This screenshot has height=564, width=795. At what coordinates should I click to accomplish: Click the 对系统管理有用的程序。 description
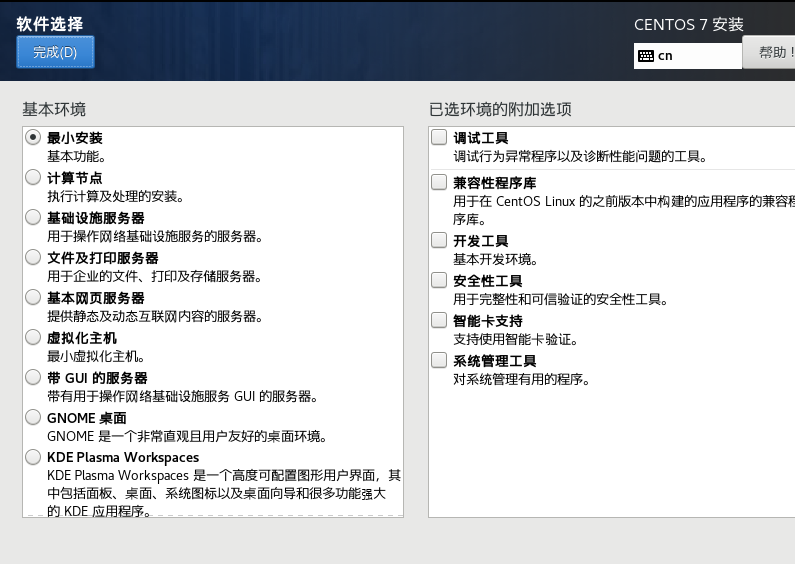click(x=522, y=379)
